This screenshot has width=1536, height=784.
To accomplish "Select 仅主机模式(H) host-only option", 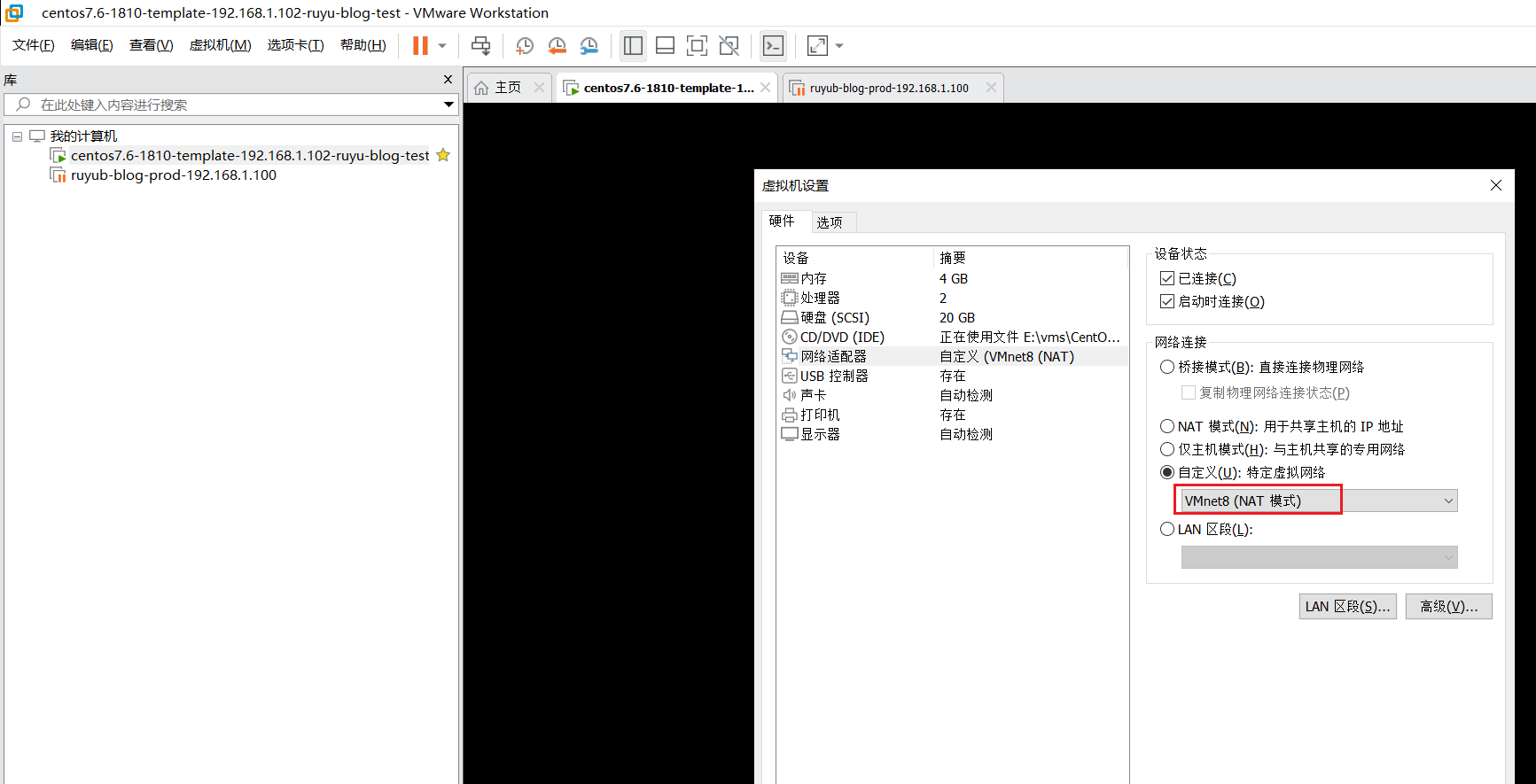I will tap(1167, 449).
